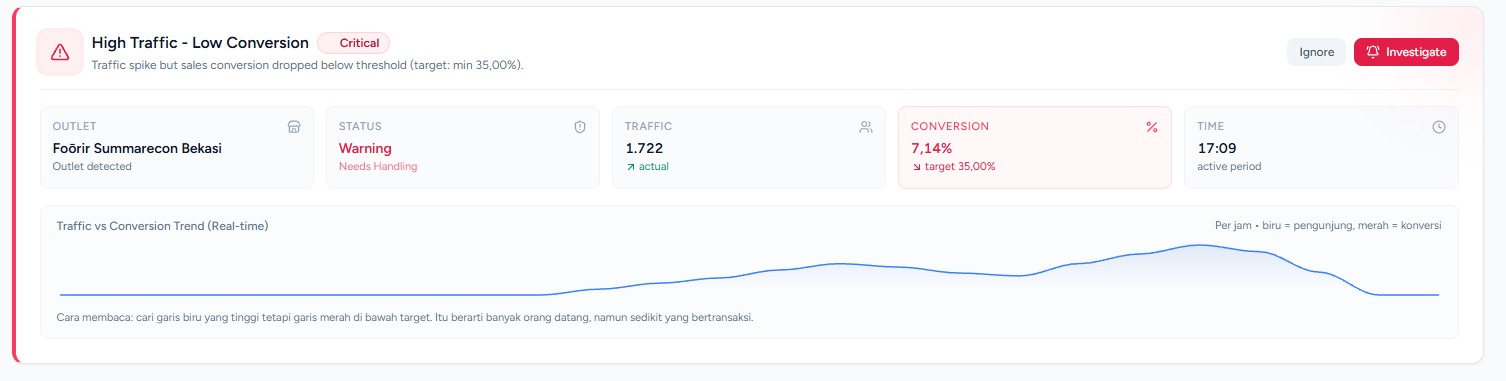The height and width of the screenshot is (381, 1506).
Task: Click the 7,14% conversion value
Action: click(x=931, y=148)
